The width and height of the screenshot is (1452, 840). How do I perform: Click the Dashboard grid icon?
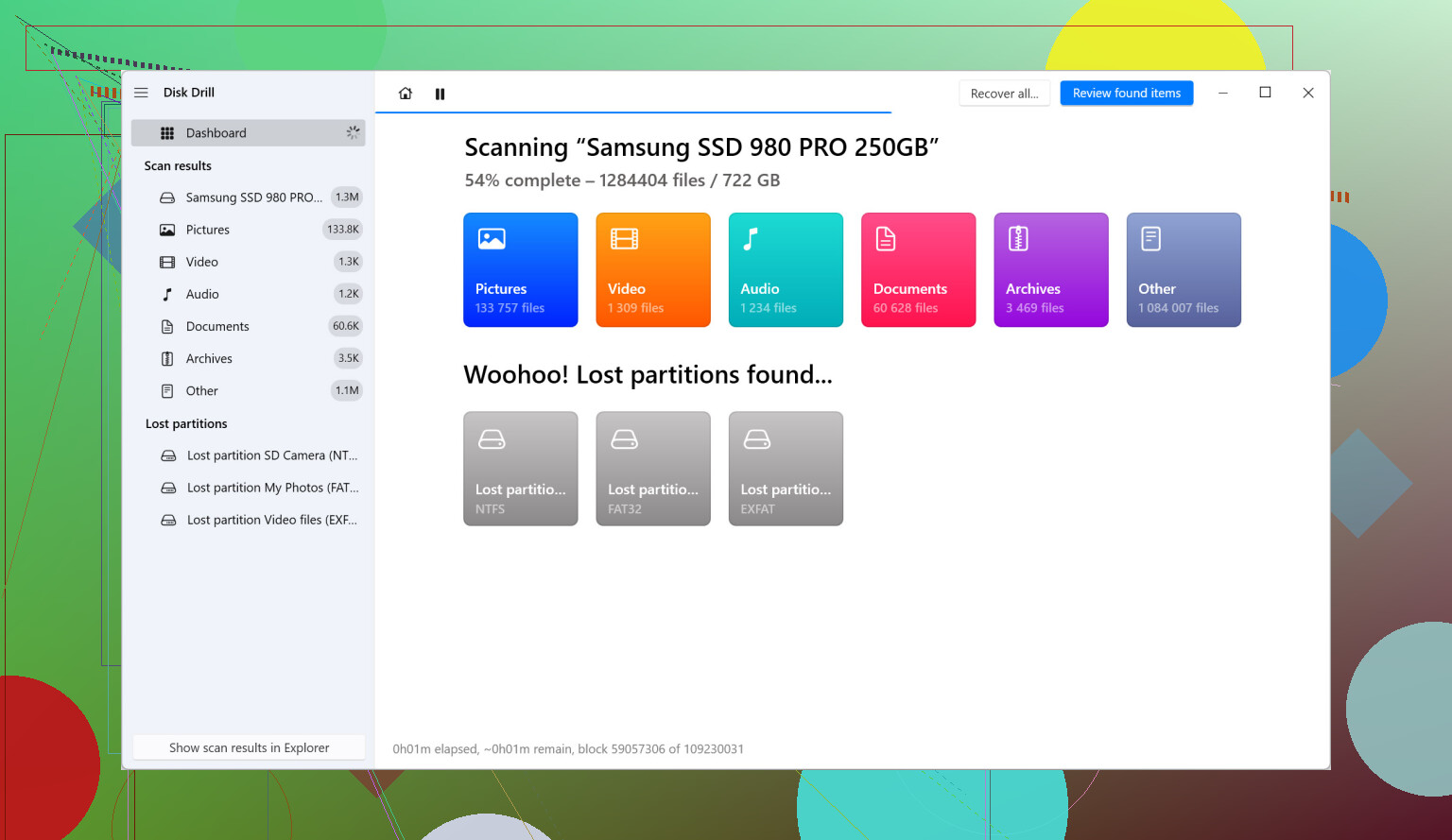click(x=167, y=133)
